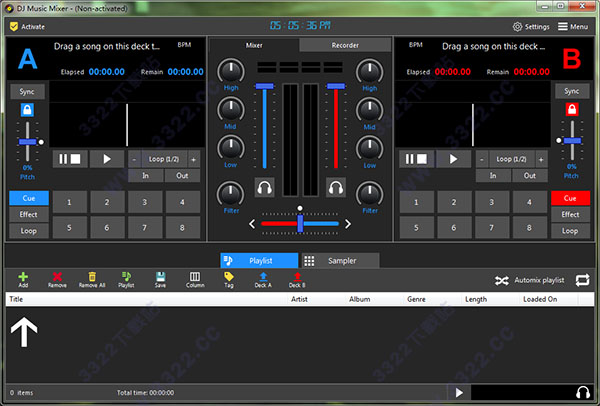Decrease Deck A loop length with minus
600x406 pixels.
(134, 159)
